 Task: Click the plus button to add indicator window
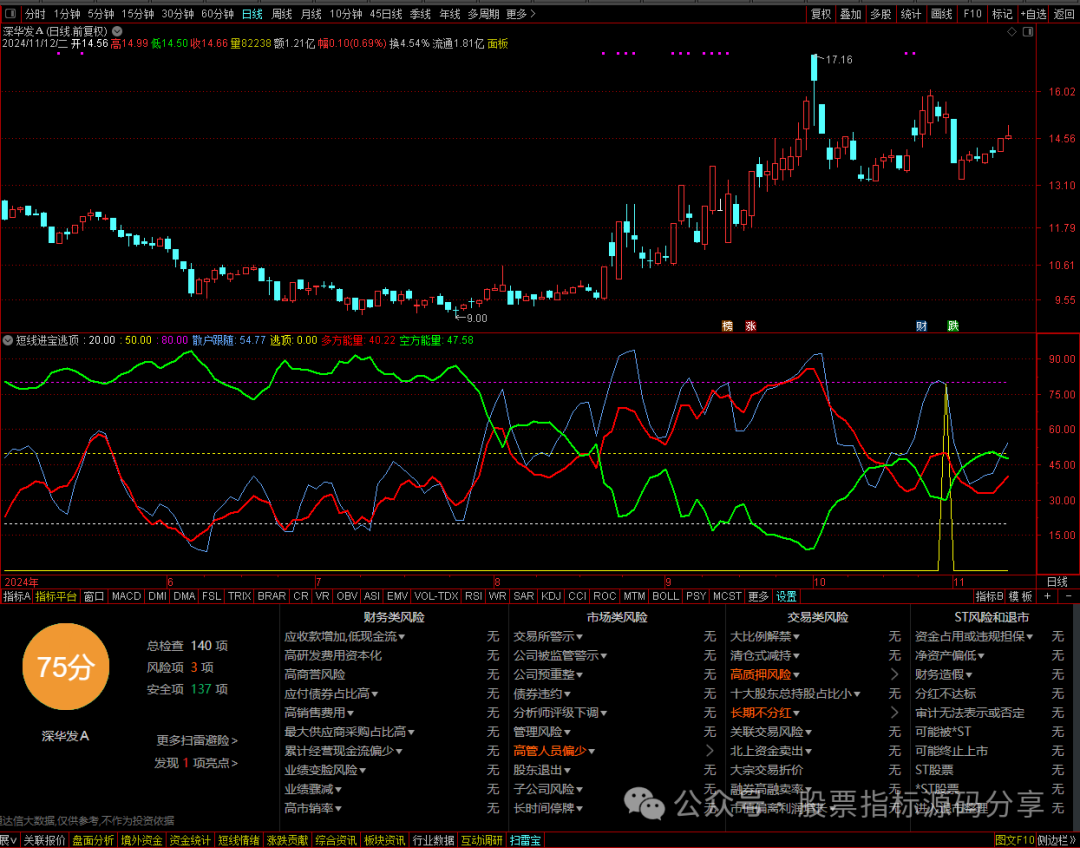tap(1047, 596)
